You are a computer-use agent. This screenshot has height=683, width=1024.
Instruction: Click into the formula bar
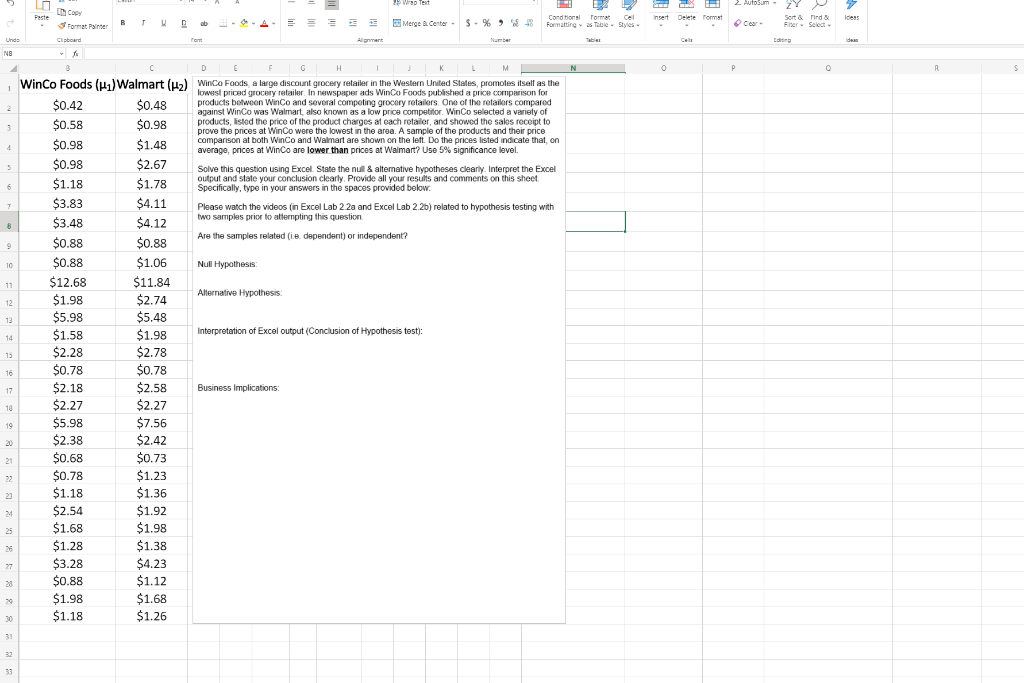coord(553,54)
